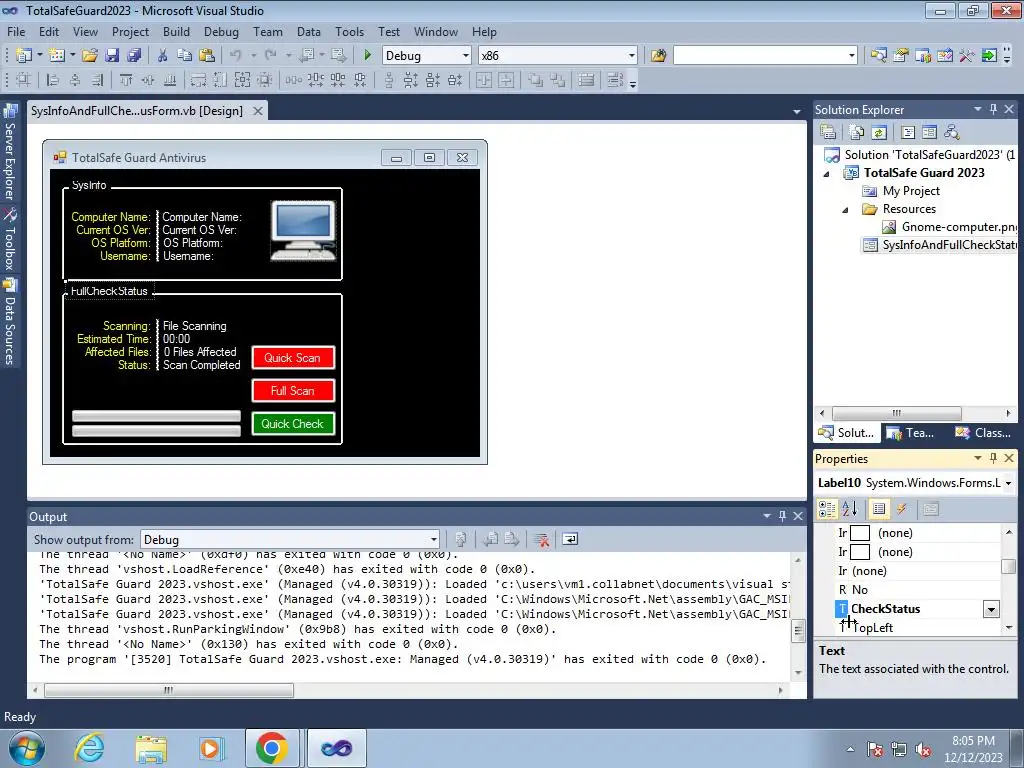The height and width of the screenshot is (768, 1024).
Task: Open the Properties Window toolbar icon
Action: (901, 56)
